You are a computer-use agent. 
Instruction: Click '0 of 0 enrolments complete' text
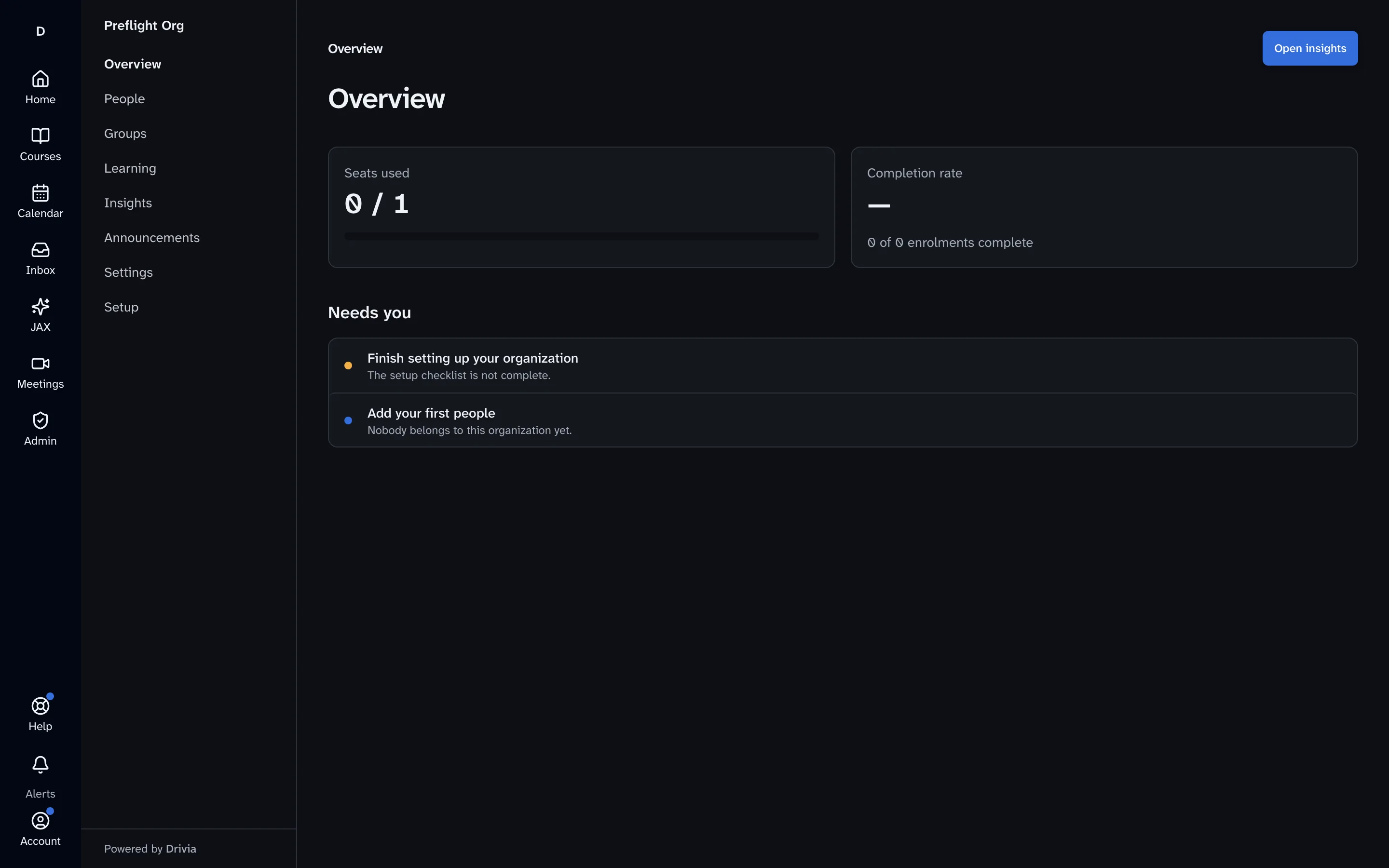(x=950, y=242)
